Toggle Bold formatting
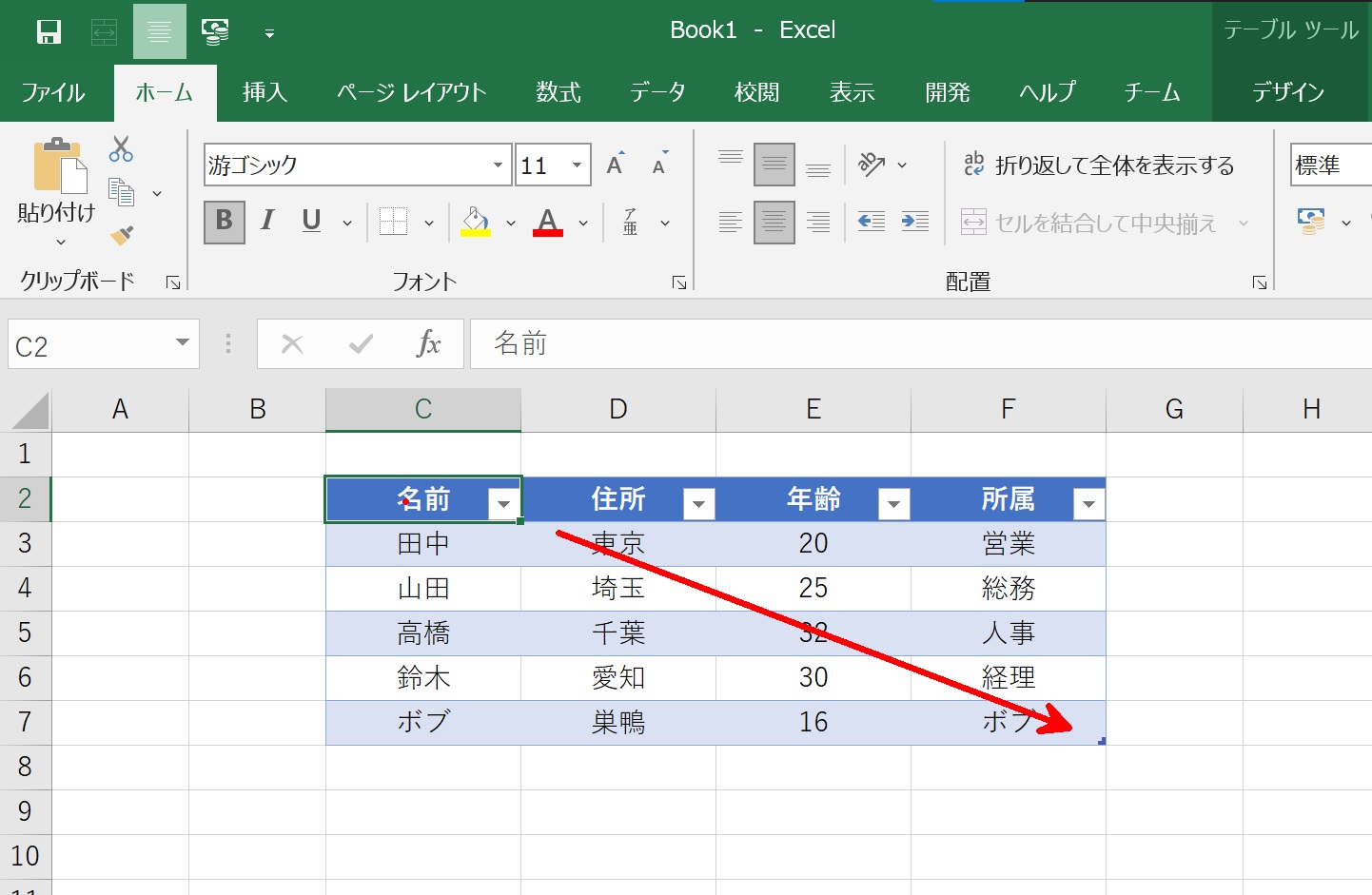Image resolution: width=1372 pixels, height=895 pixels. point(225,222)
